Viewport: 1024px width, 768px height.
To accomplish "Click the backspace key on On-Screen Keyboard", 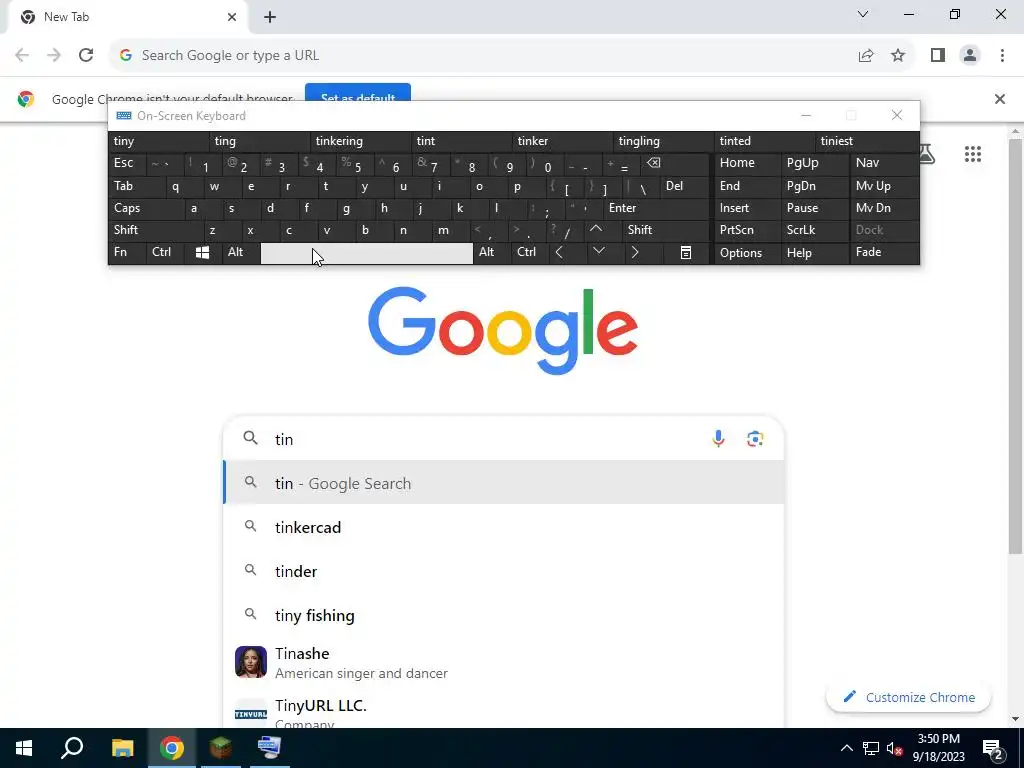I will click(653, 163).
